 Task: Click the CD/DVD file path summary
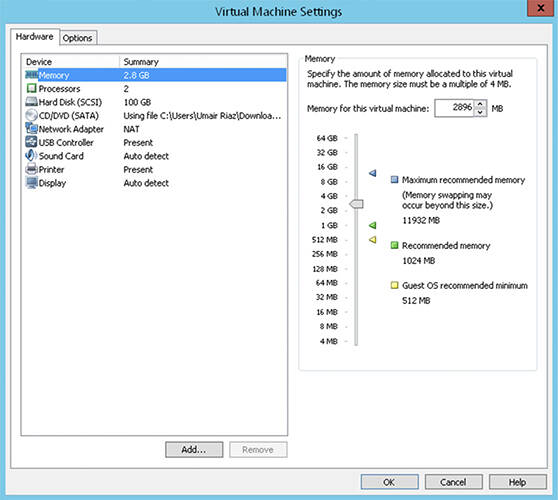[202, 116]
